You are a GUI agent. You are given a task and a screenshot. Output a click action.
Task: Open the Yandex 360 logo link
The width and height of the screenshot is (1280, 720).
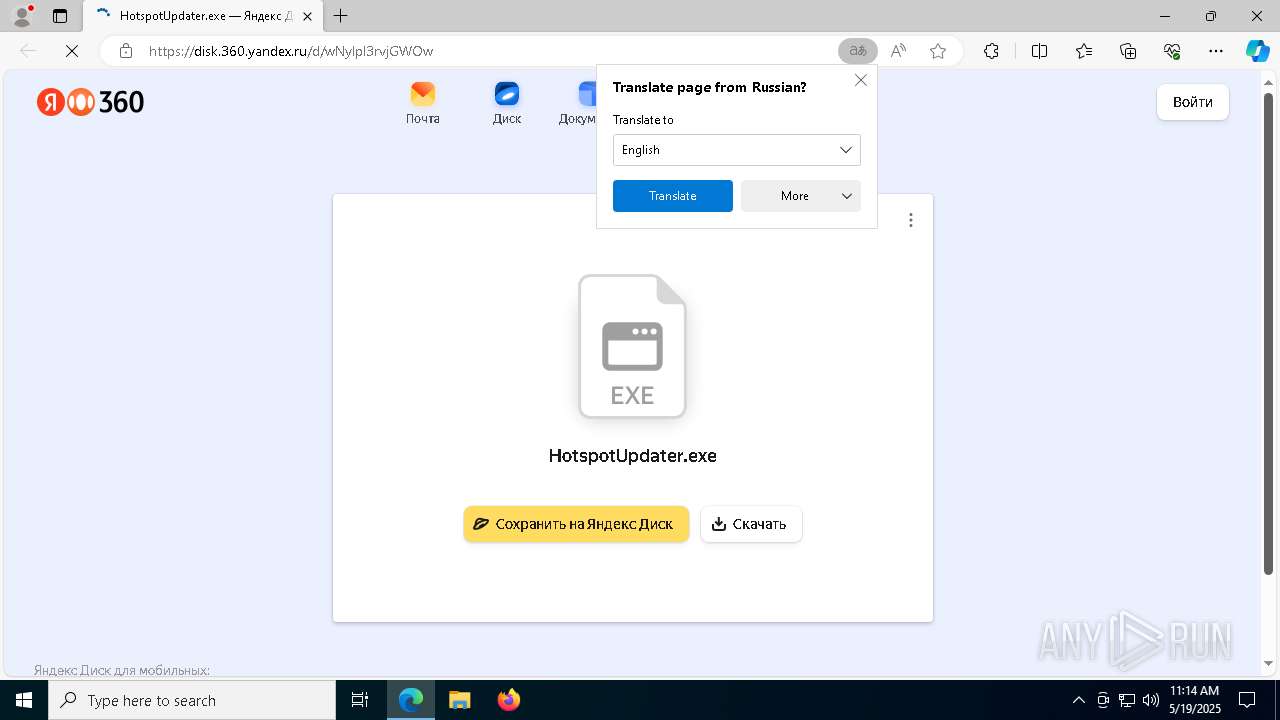(x=91, y=102)
